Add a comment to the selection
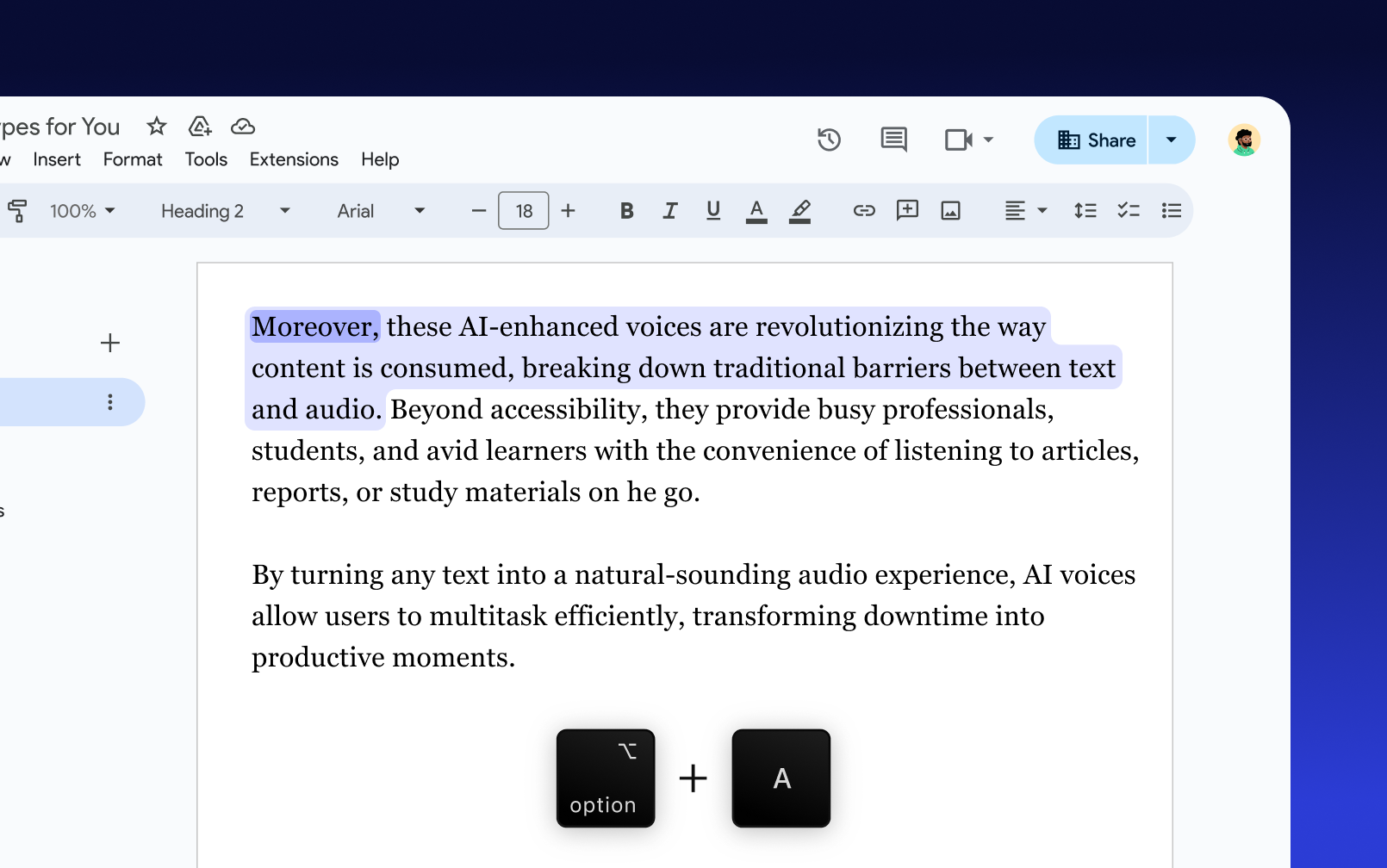The width and height of the screenshot is (1387, 868). click(906, 210)
